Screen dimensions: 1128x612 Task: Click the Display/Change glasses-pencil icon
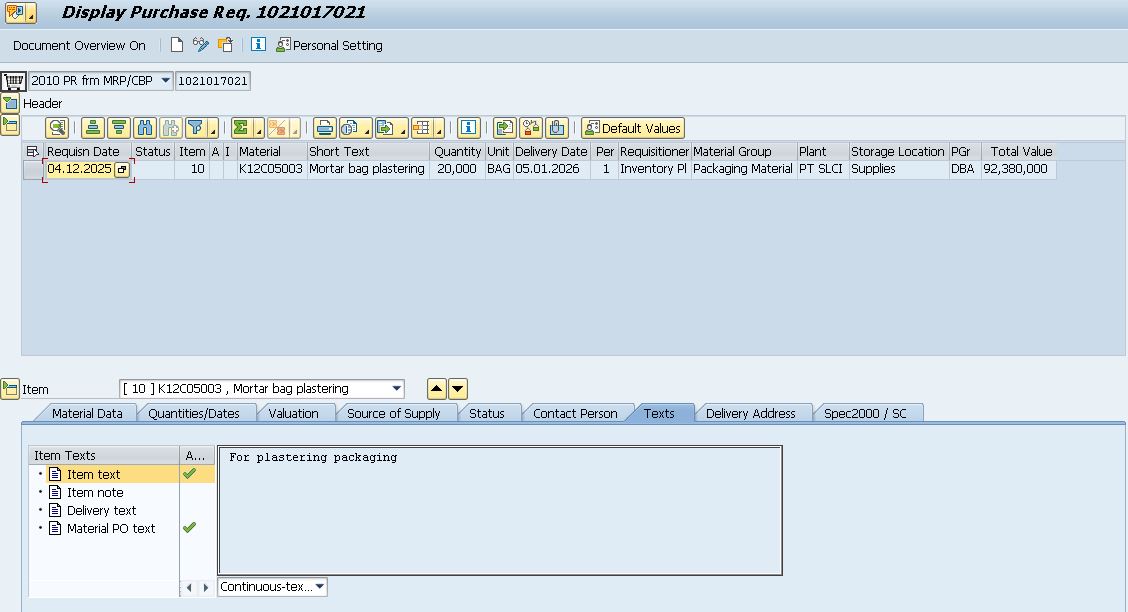point(201,45)
